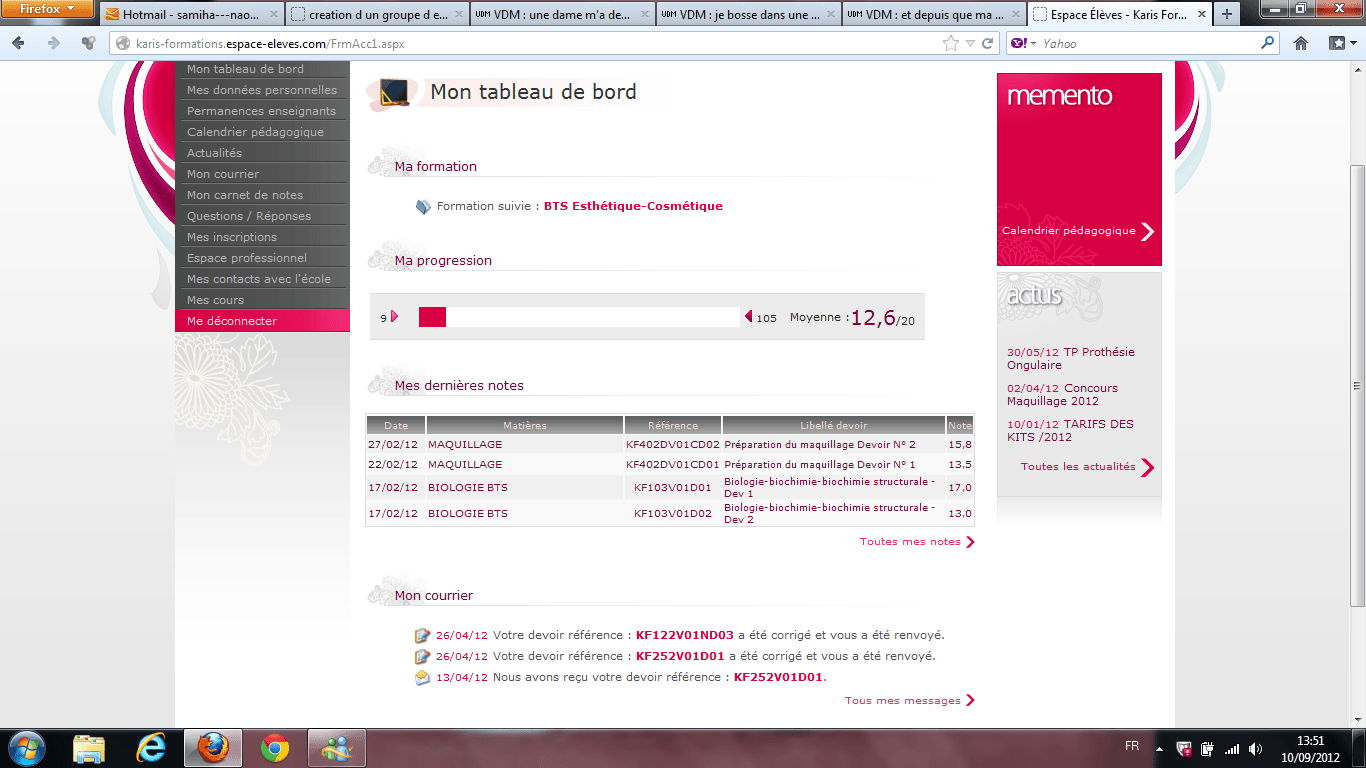Click Me déconnecter to log out

(232, 321)
